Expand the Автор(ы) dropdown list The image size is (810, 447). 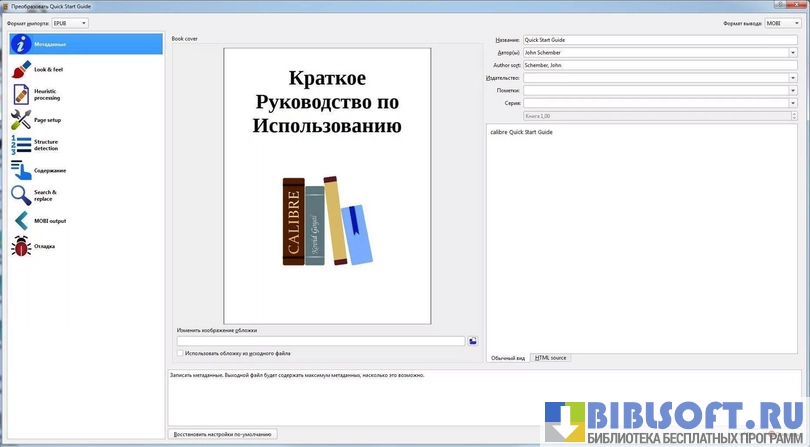[792, 52]
